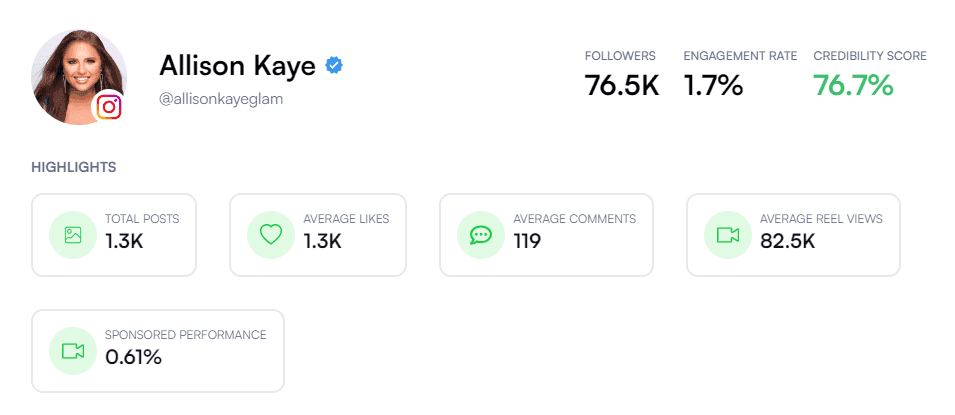This screenshot has height=415, width=955.
Task: Click the image icon in Total Posts card
Action: tap(73, 235)
